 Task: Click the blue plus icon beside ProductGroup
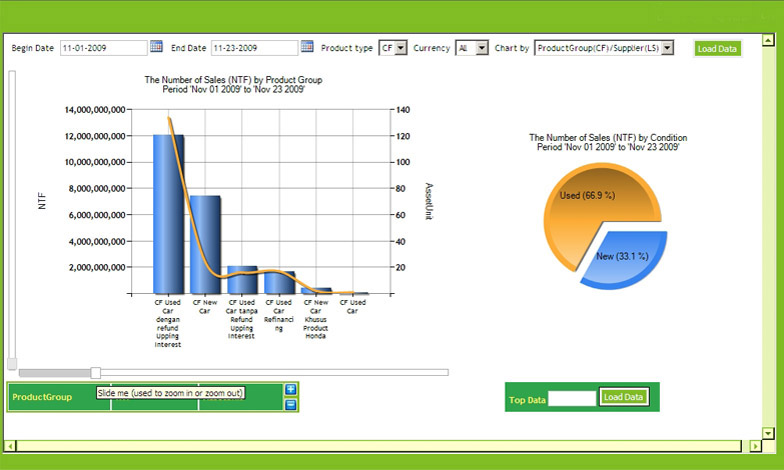[291, 389]
